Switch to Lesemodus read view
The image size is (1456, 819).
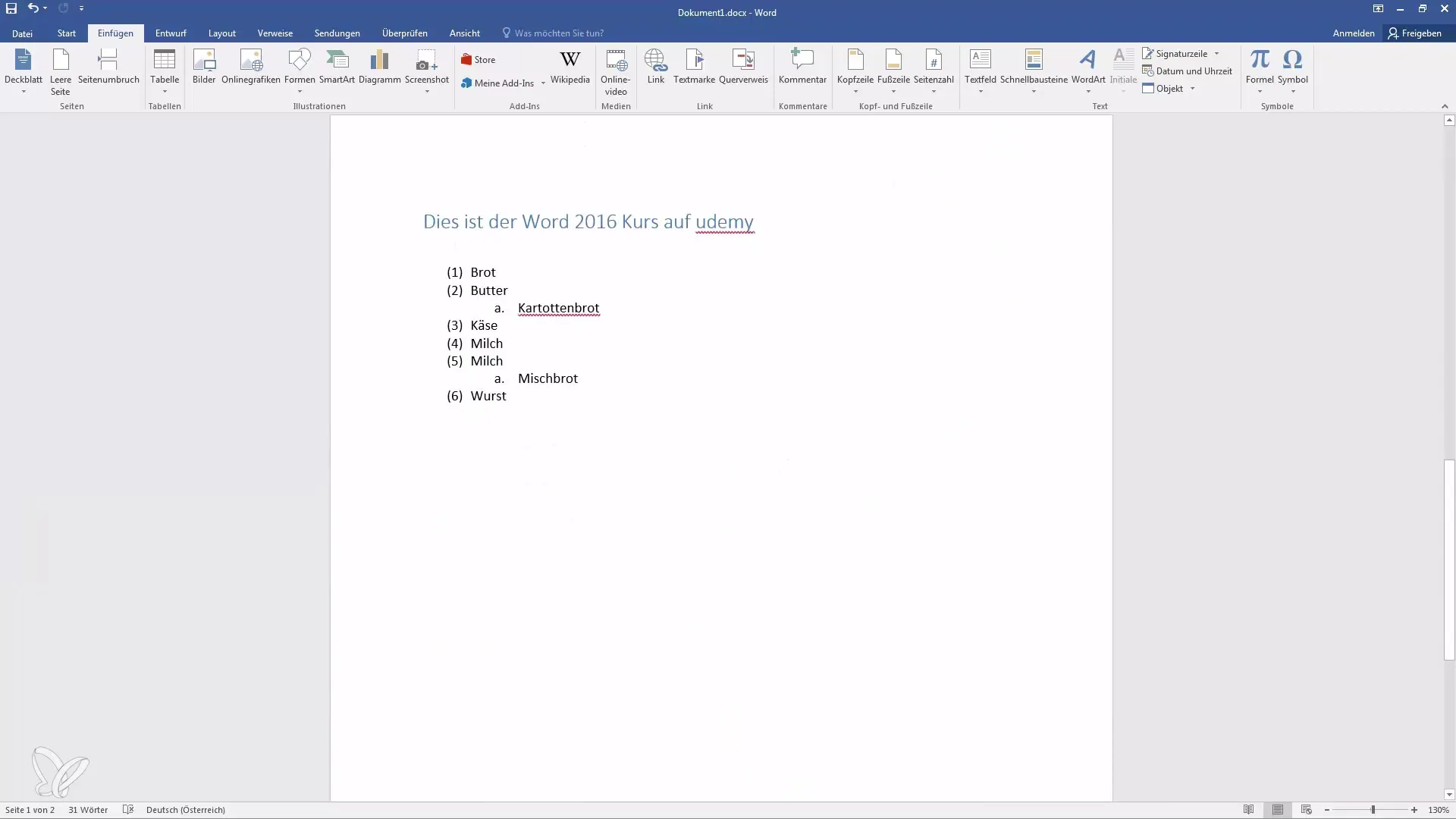(x=1248, y=810)
